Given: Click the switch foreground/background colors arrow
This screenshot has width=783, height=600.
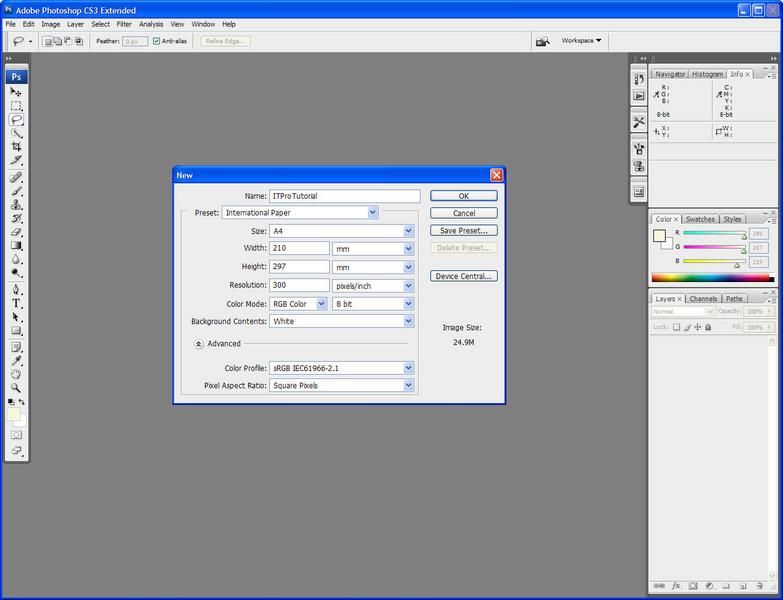Looking at the screenshot, I should click(21, 401).
